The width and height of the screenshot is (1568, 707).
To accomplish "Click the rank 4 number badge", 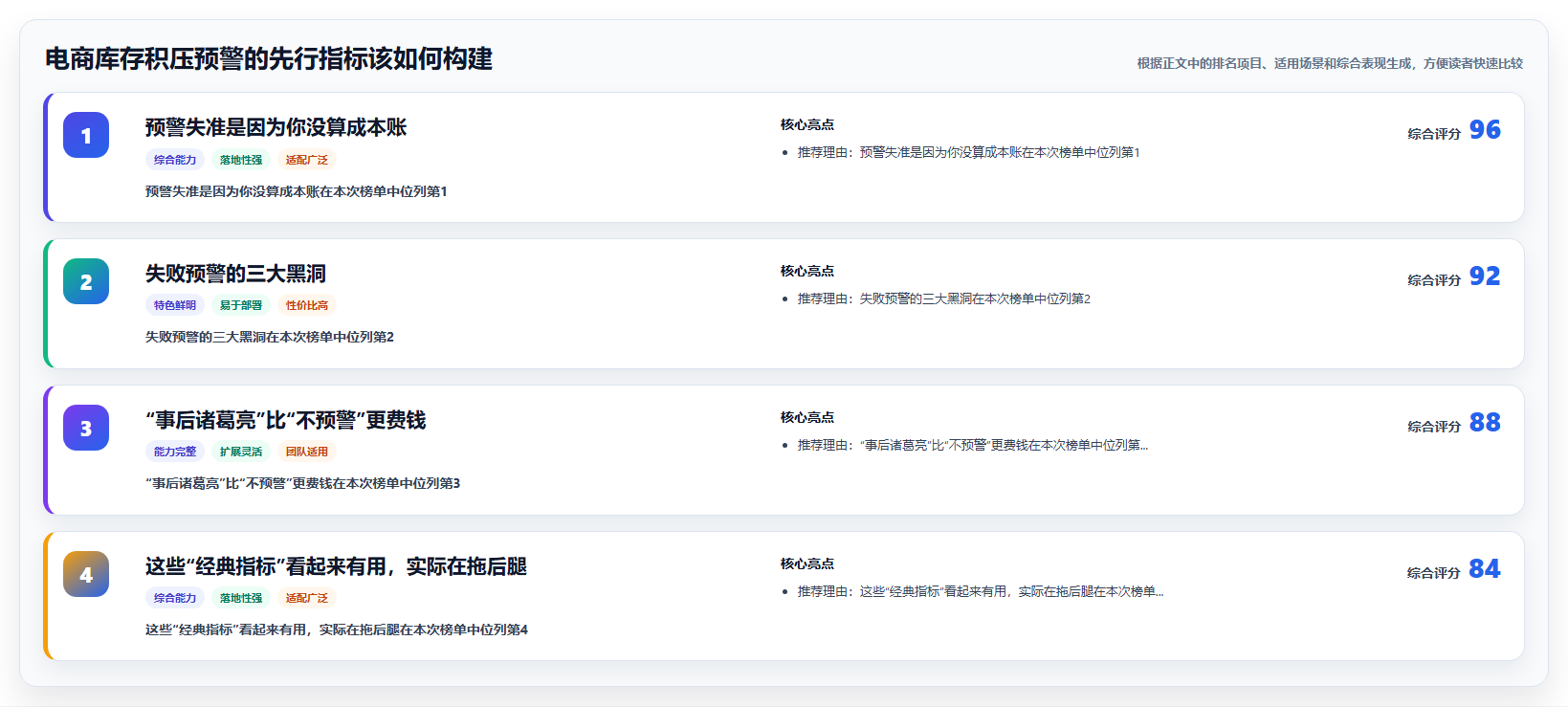I will click(x=86, y=574).
